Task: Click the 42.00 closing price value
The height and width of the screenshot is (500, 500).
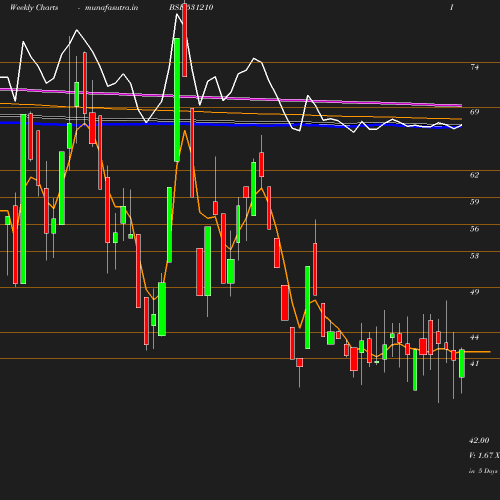Action: click(x=479, y=440)
